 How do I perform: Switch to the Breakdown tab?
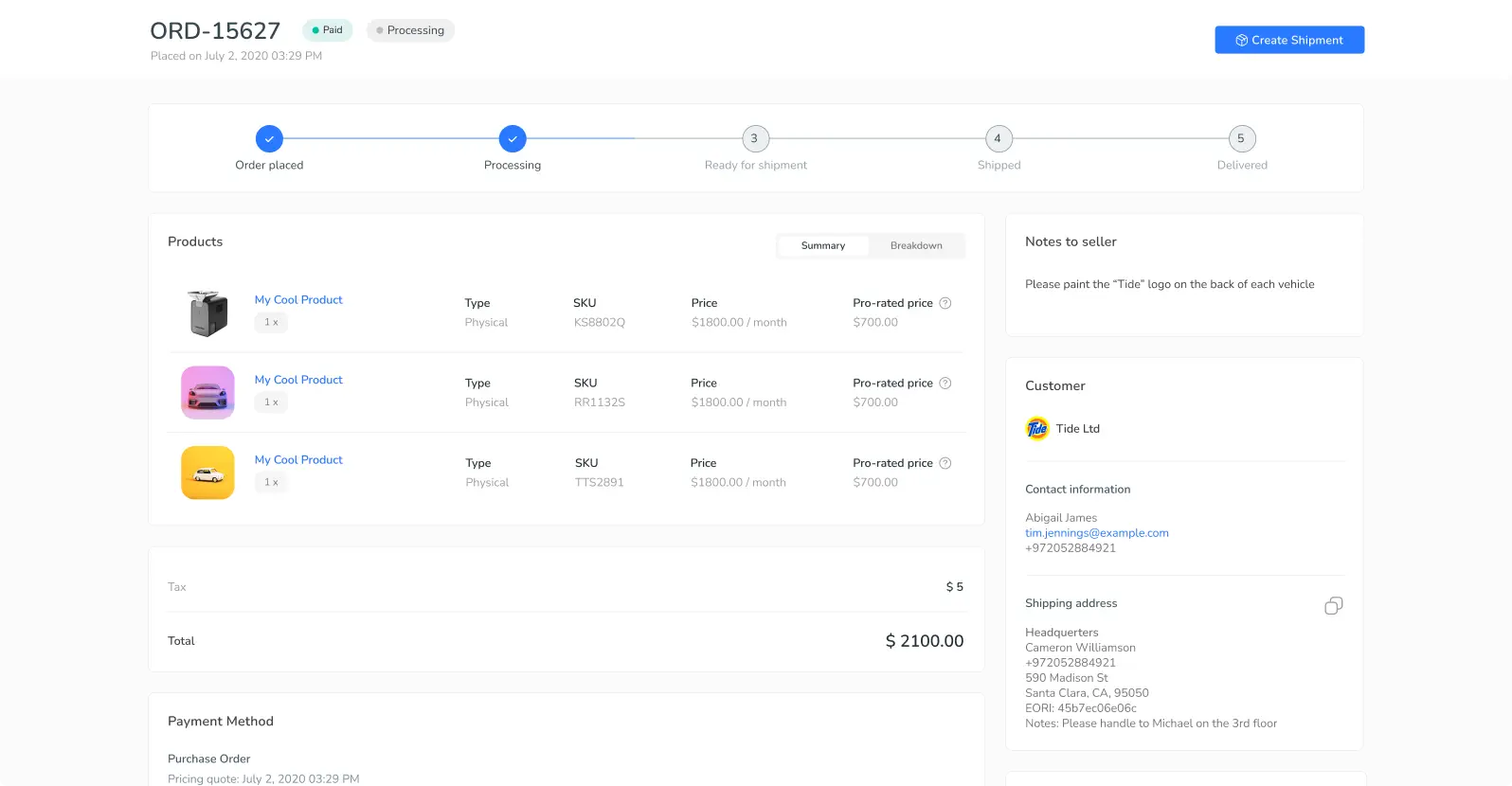(x=916, y=245)
